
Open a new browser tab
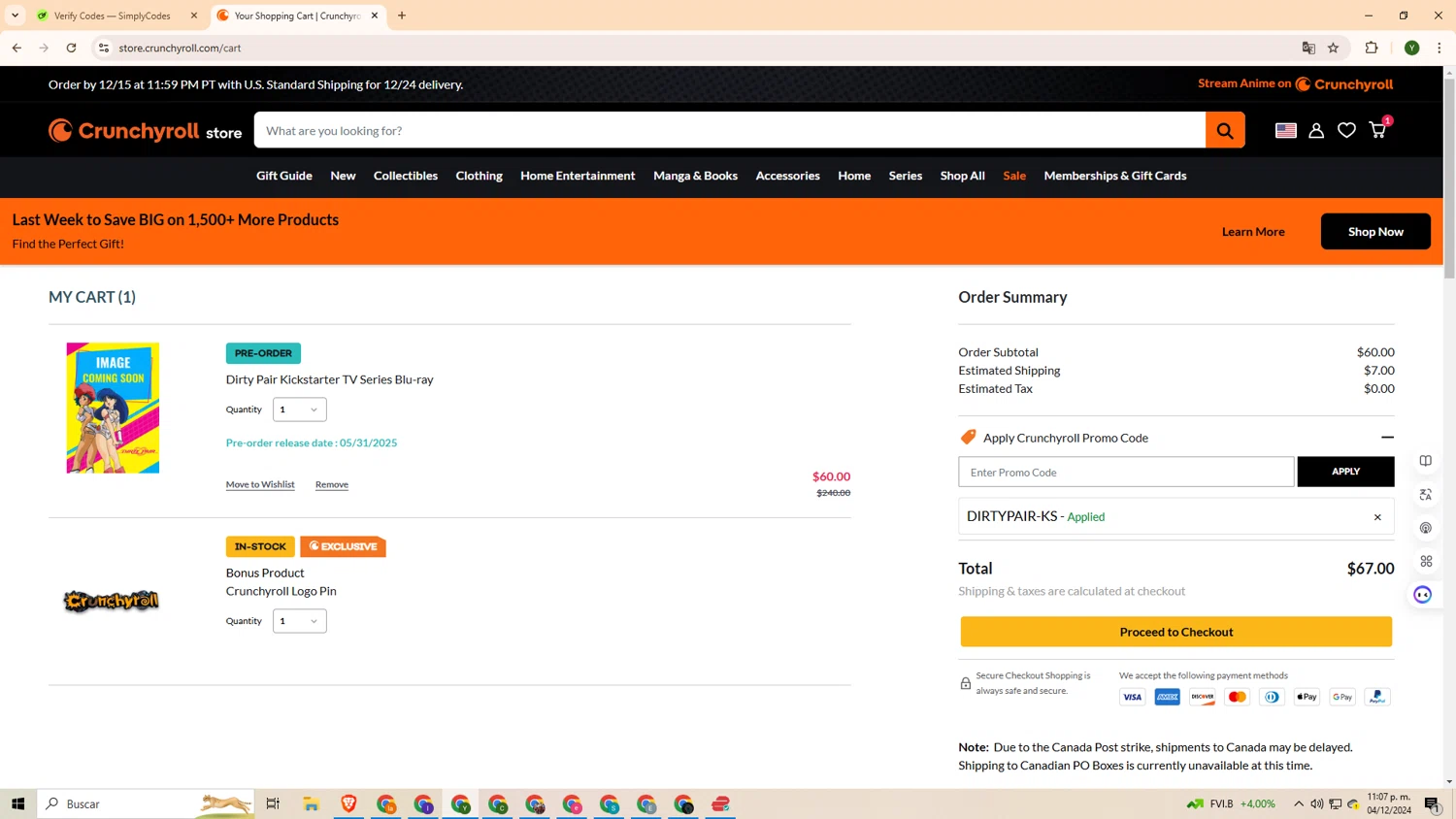pos(402,16)
